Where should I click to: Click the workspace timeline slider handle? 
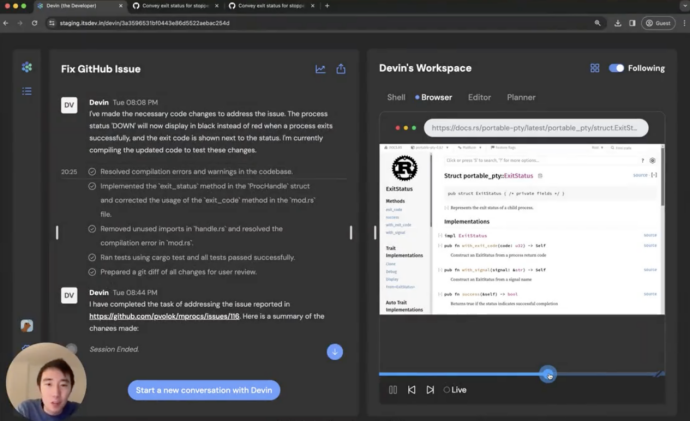547,374
